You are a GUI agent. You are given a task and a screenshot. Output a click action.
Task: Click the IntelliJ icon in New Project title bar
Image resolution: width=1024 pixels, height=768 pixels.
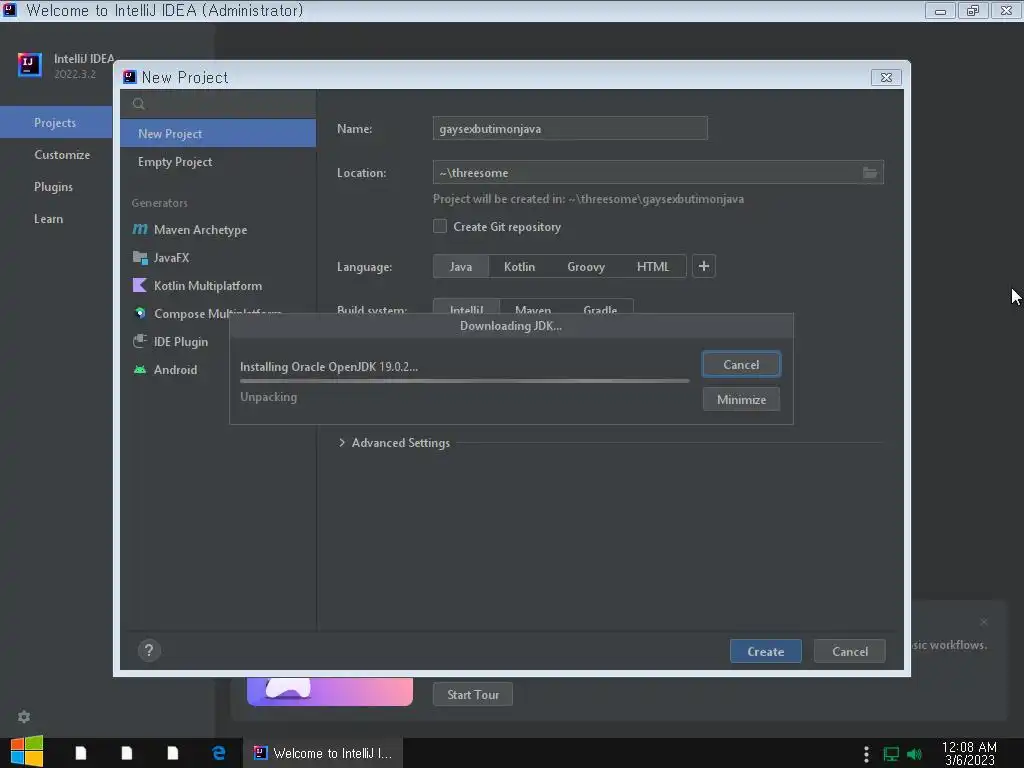coord(130,77)
